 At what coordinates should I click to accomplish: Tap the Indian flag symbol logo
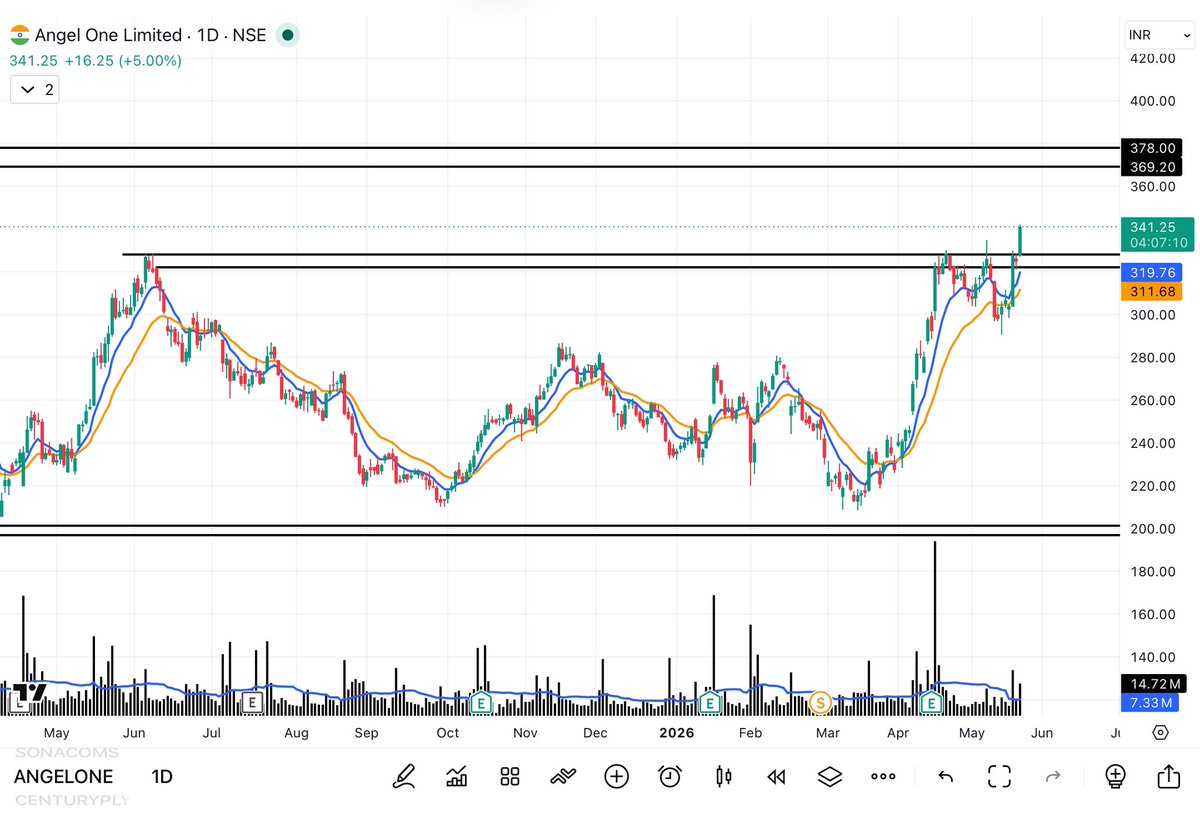(x=20, y=35)
